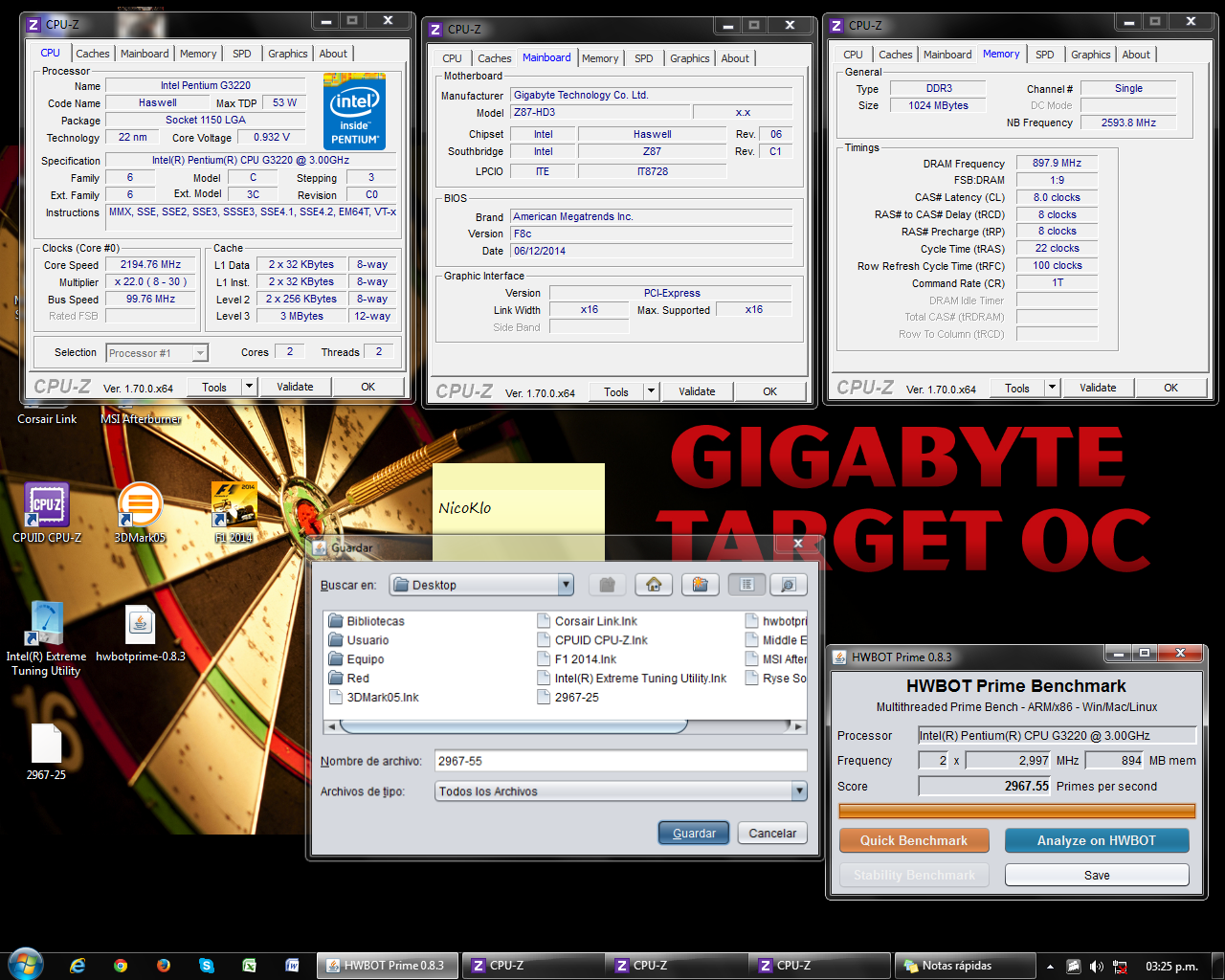1225x980 pixels.
Task: Open Excel from taskbar
Action: (250, 966)
